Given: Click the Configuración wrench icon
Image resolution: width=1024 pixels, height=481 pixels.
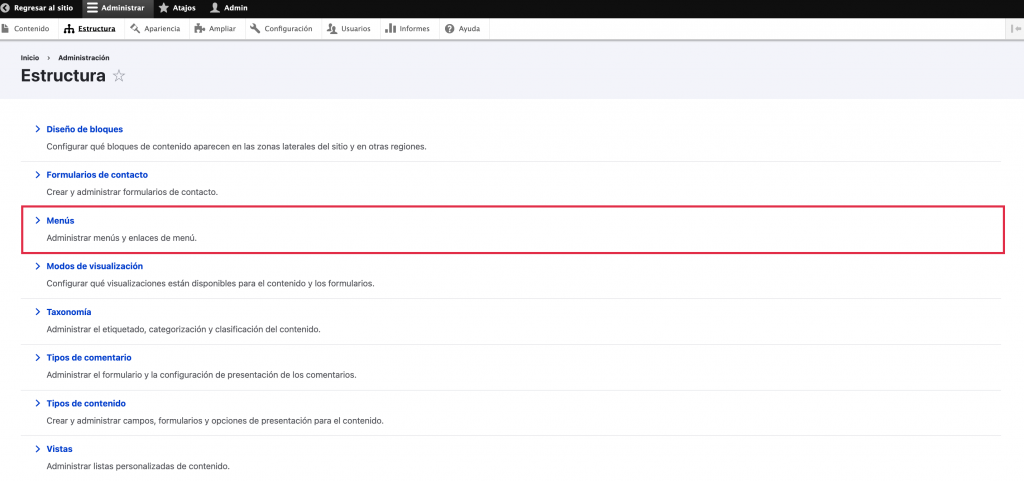Looking at the screenshot, I should [x=255, y=29].
